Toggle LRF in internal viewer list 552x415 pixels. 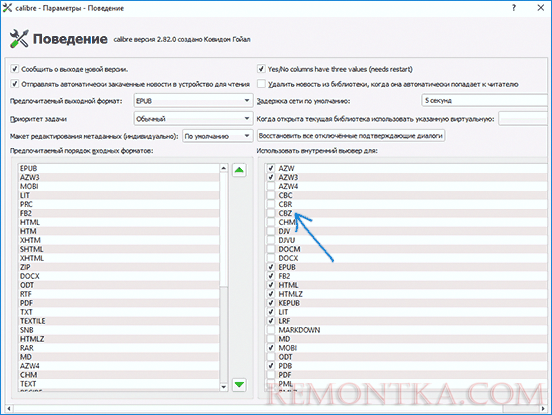271,321
